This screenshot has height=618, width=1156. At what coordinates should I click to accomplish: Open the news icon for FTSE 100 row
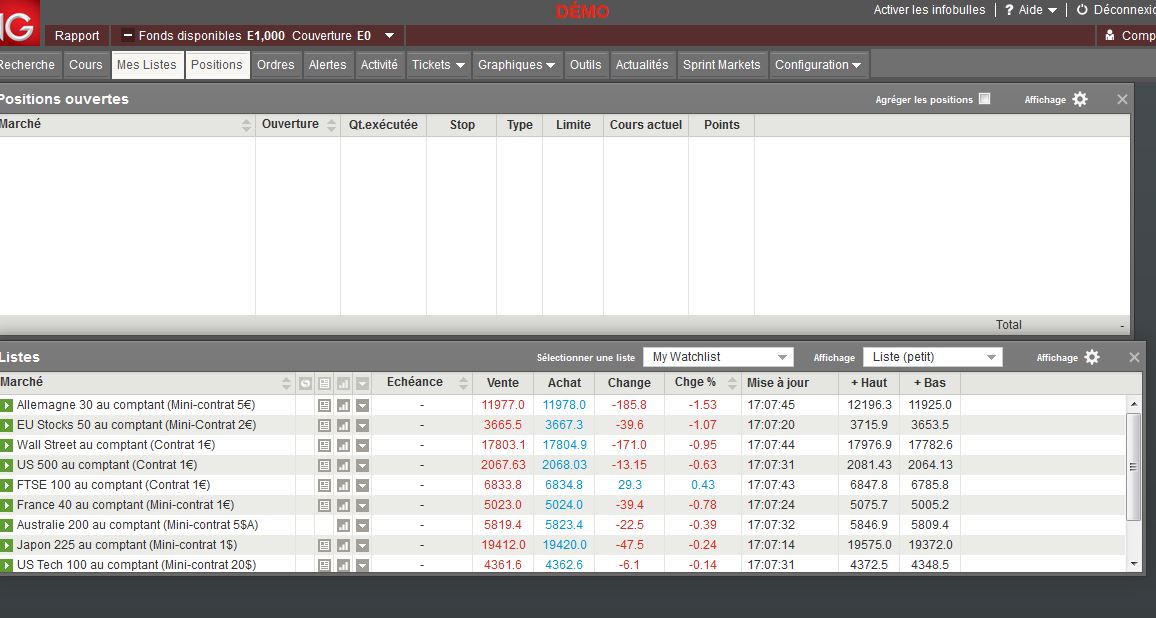324,485
